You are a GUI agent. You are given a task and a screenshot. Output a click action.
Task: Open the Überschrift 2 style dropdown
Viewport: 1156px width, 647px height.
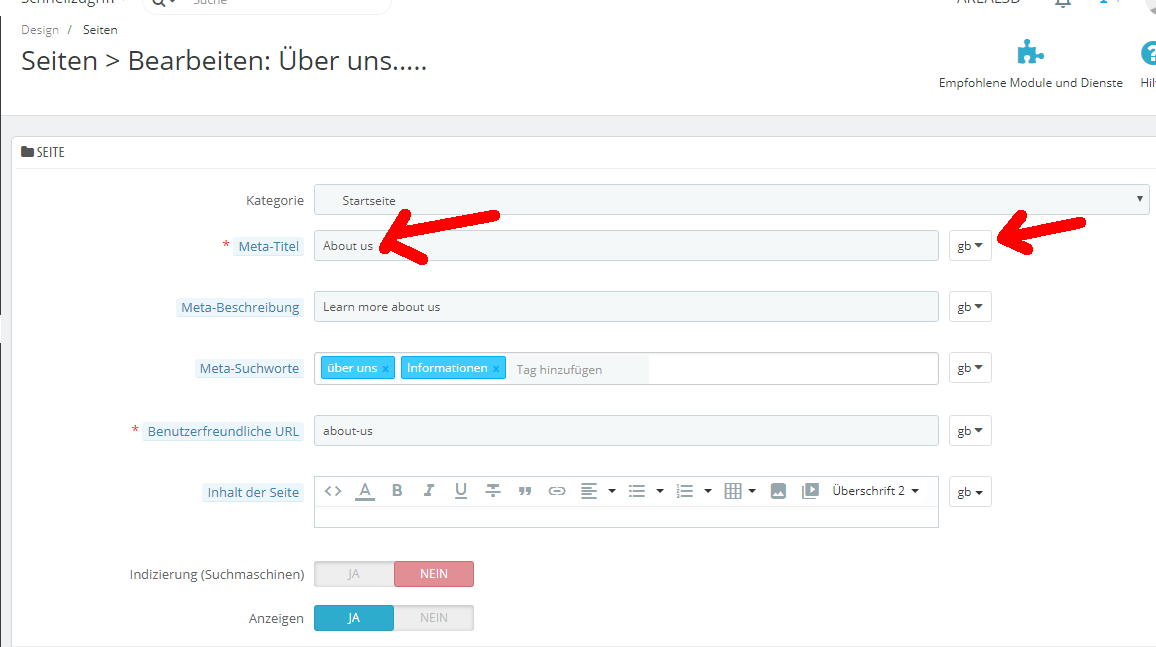(x=876, y=491)
